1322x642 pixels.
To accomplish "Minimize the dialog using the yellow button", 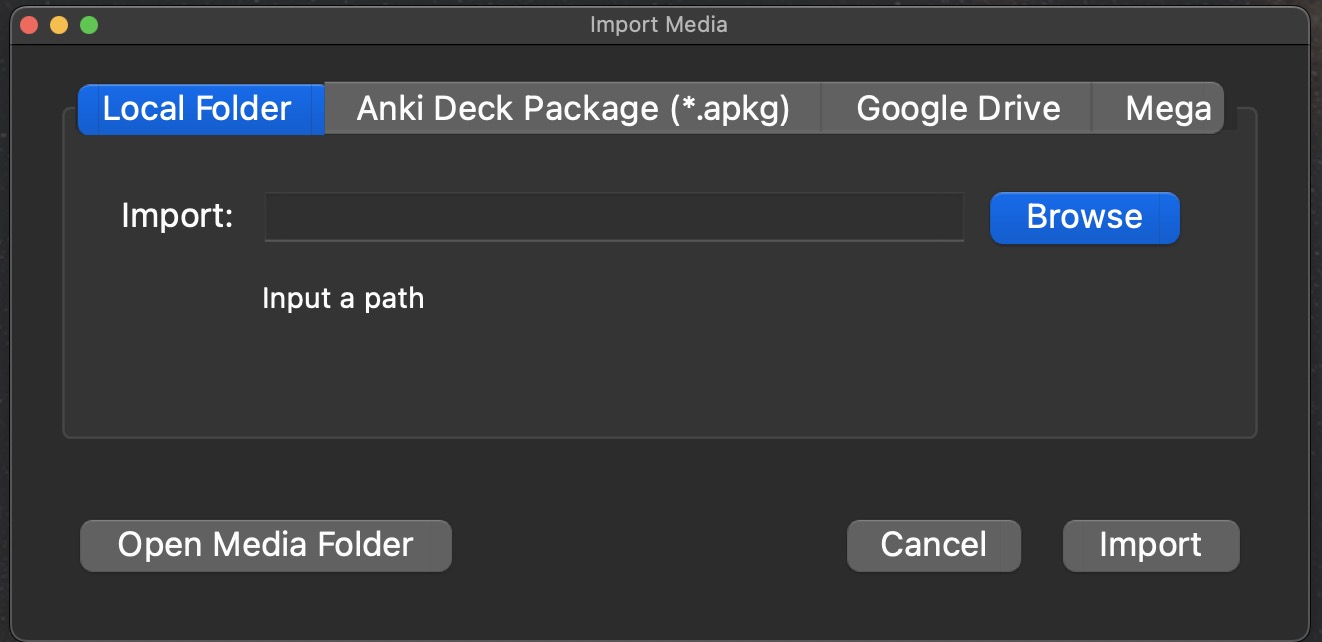I will point(59,24).
